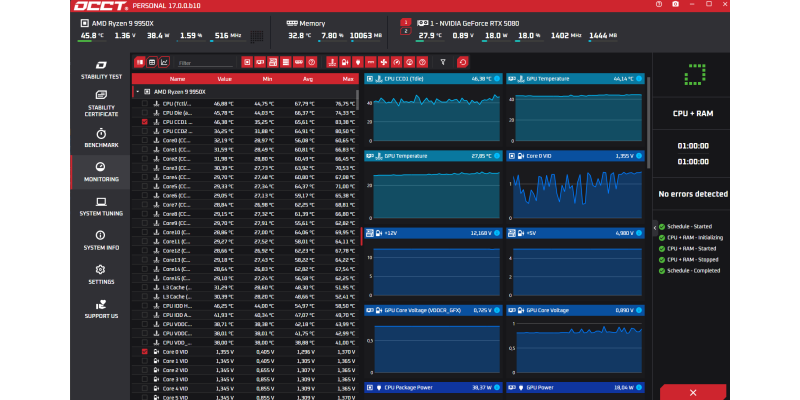The image size is (800, 400).
Task: Sort the table by Max column
Action: tap(348, 79)
